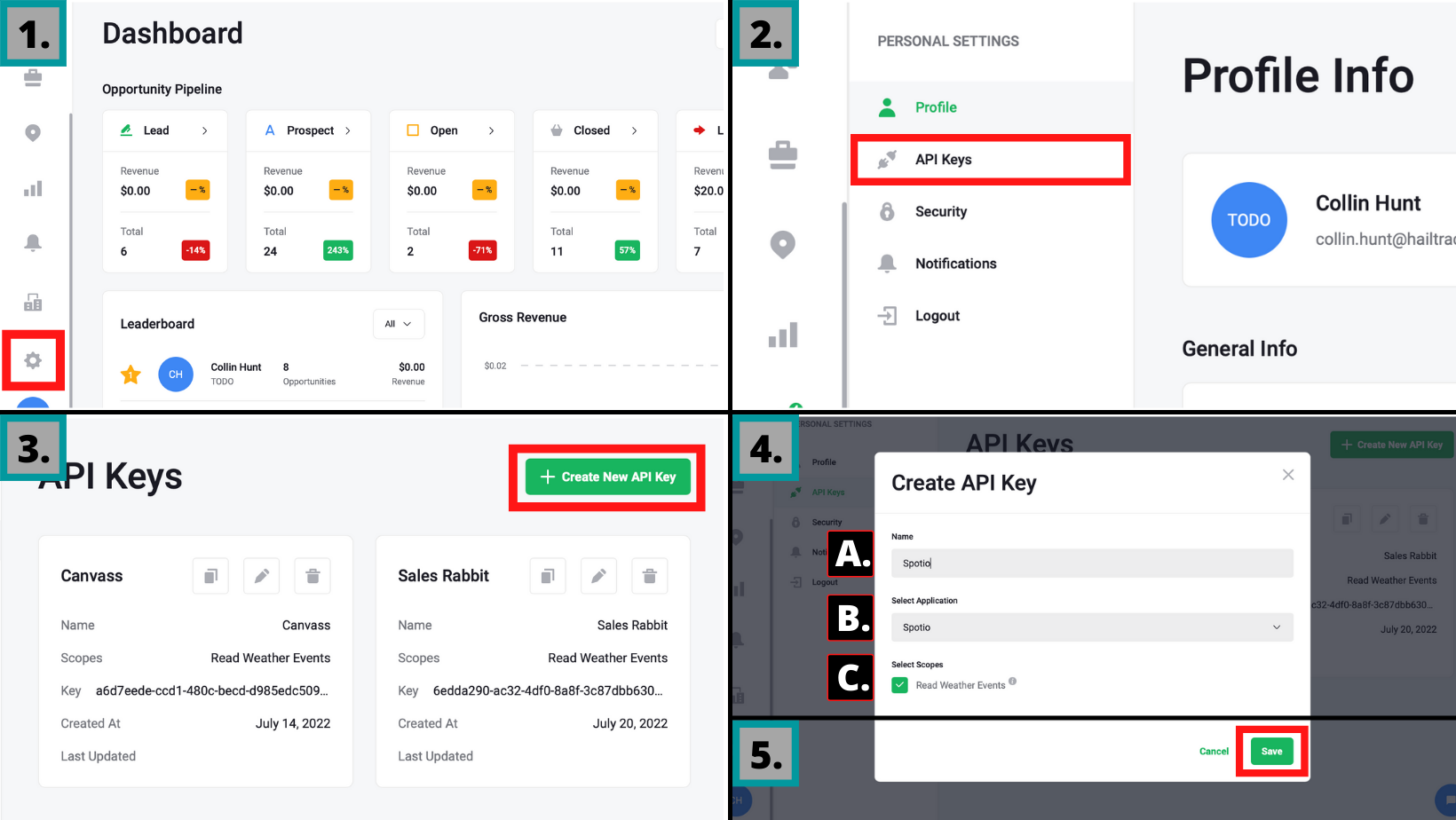Click the Sales Rabbit key value starting 6edda290
This screenshot has height=820, width=1456.
tap(548, 690)
